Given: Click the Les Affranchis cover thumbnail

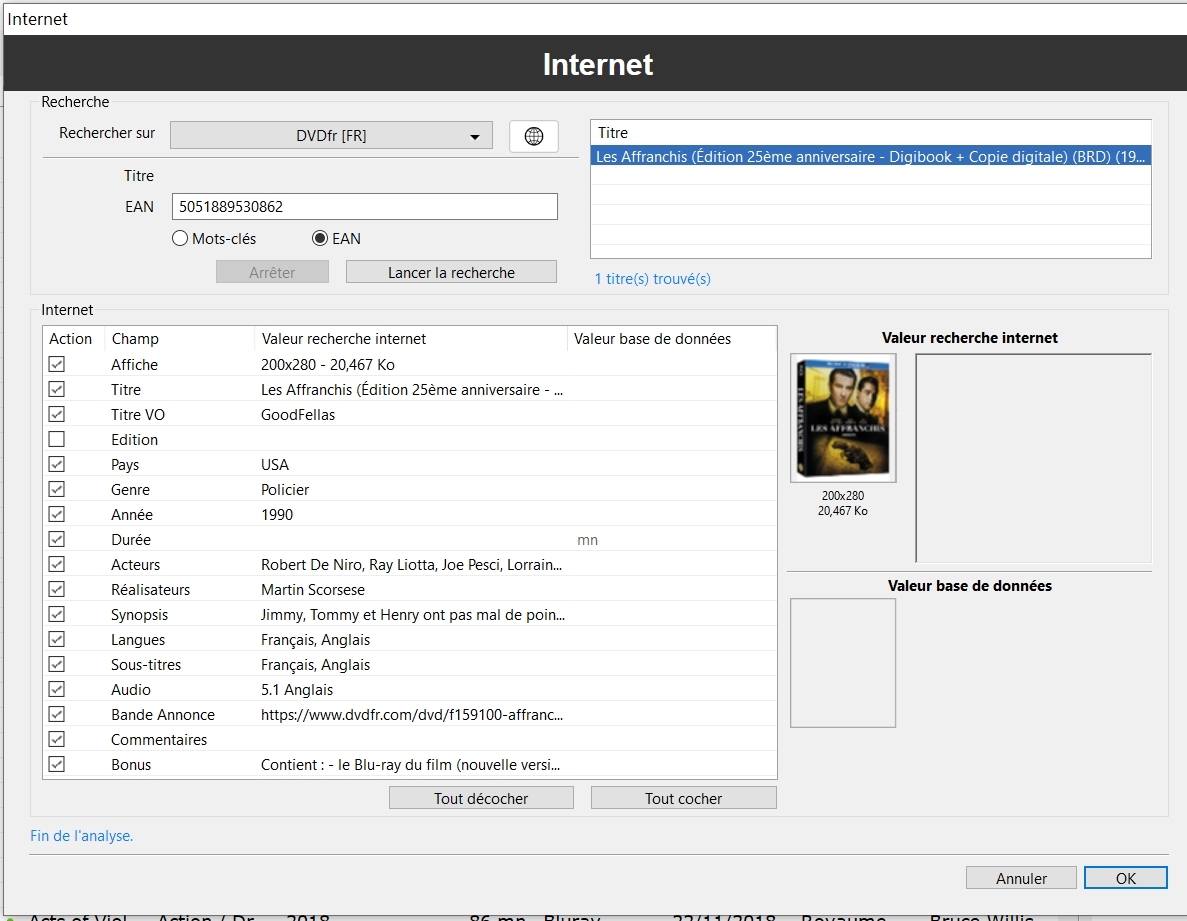Looking at the screenshot, I should pyautogui.click(x=843, y=418).
